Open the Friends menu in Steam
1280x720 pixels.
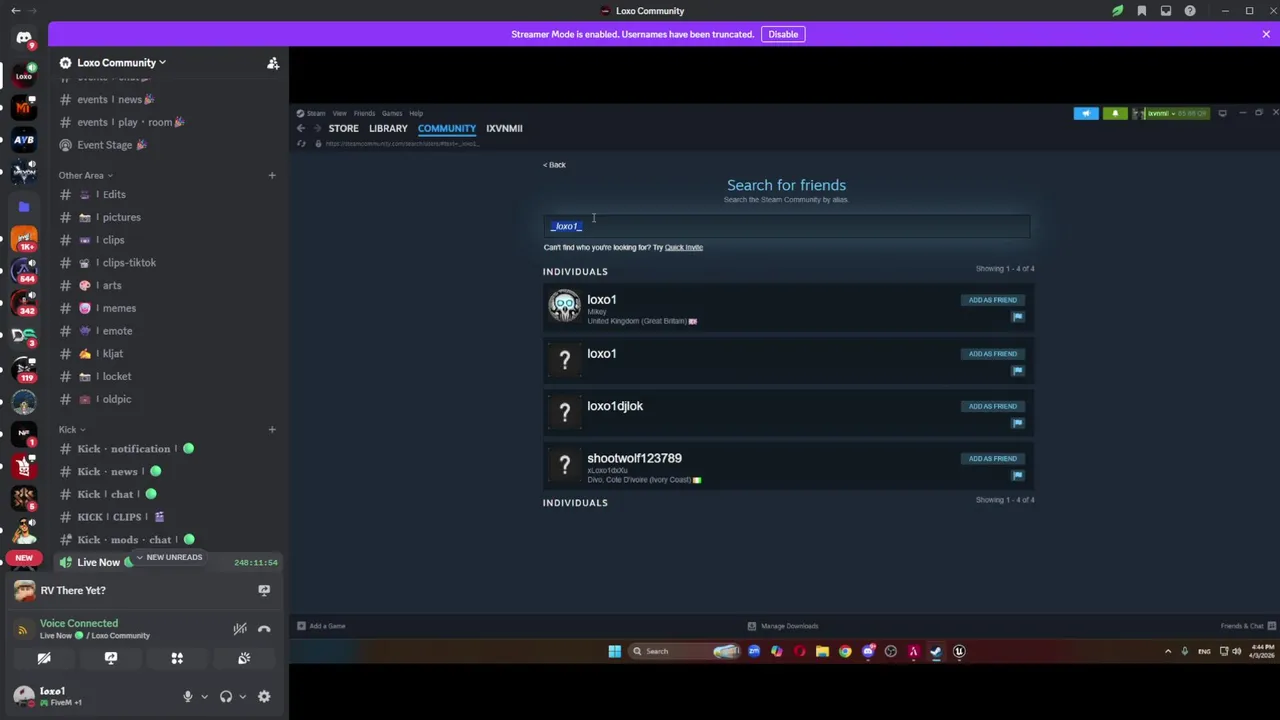click(364, 113)
